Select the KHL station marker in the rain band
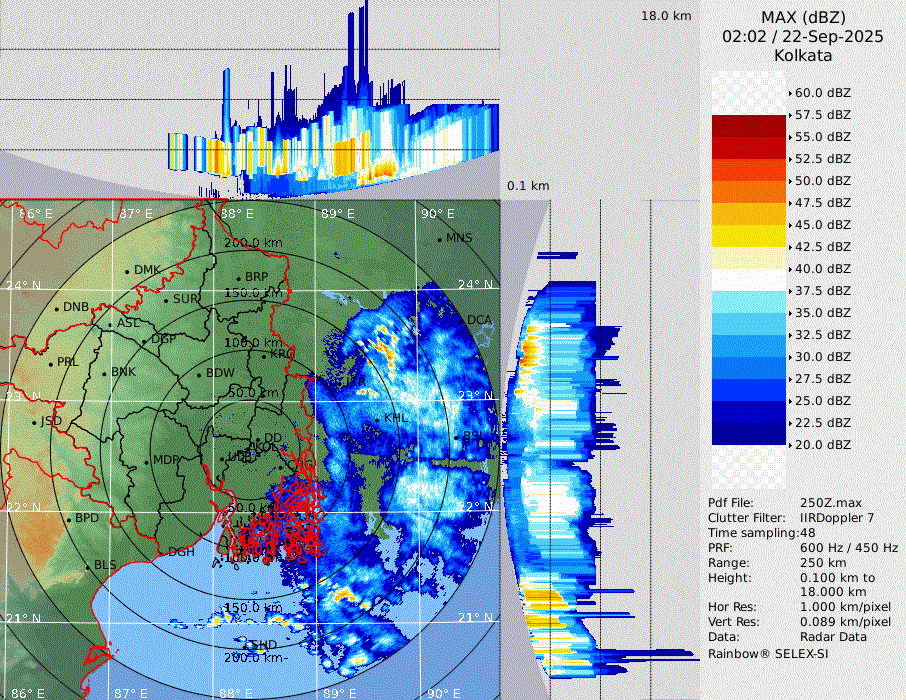The height and width of the screenshot is (700, 906). point(377,418)
